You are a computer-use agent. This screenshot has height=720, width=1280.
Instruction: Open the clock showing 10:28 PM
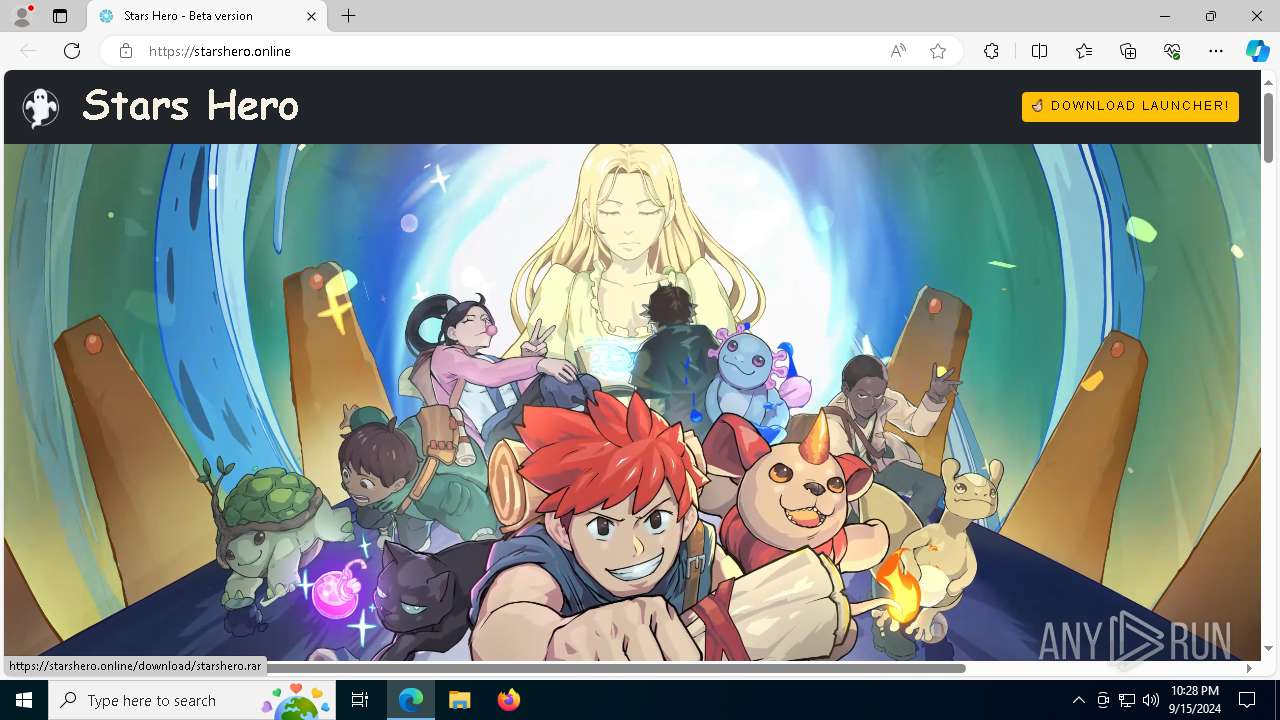tap(1194, 700)
